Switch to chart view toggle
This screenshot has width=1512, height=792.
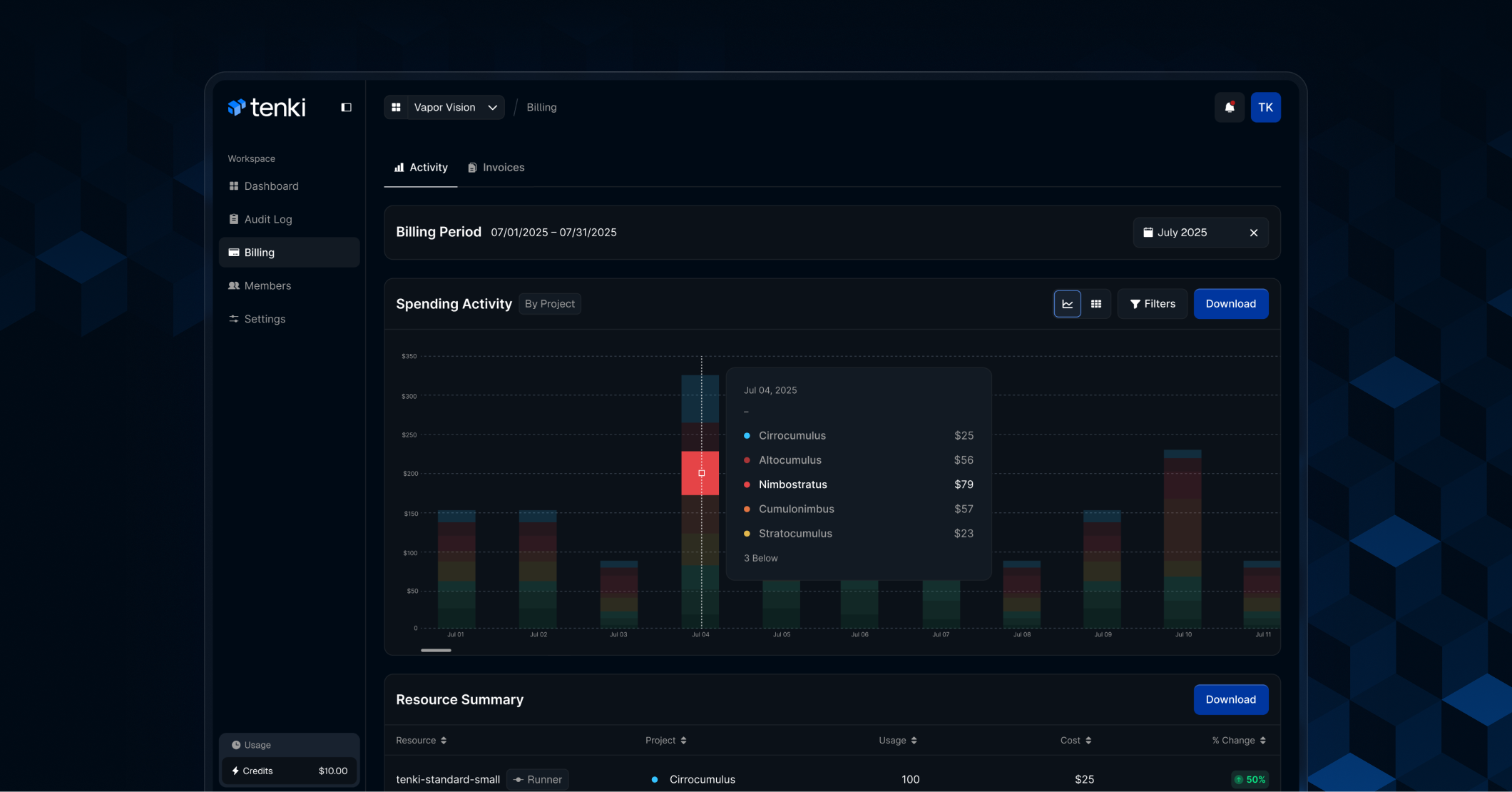pyautogui.click(x=1067, y=304)
